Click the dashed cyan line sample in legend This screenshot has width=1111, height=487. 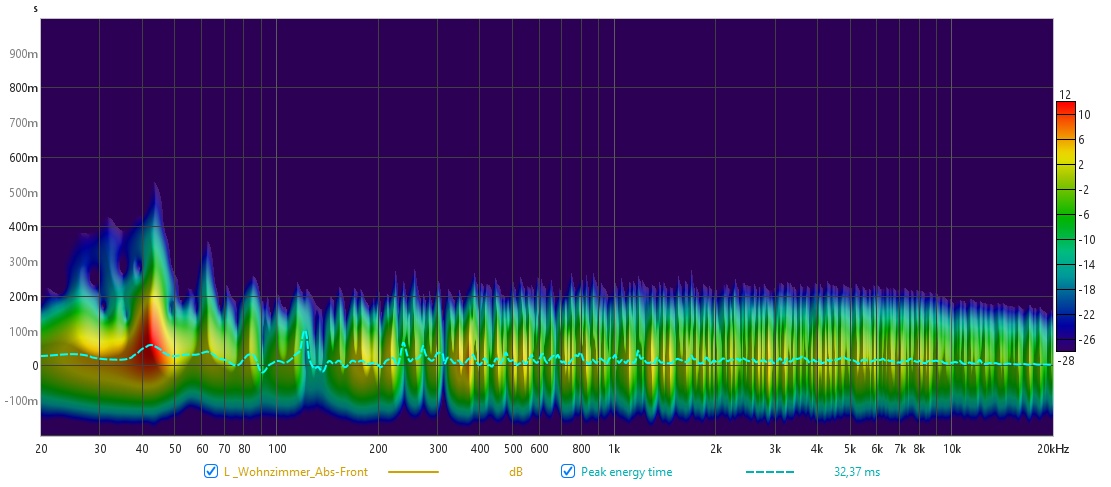pos(769,472)
